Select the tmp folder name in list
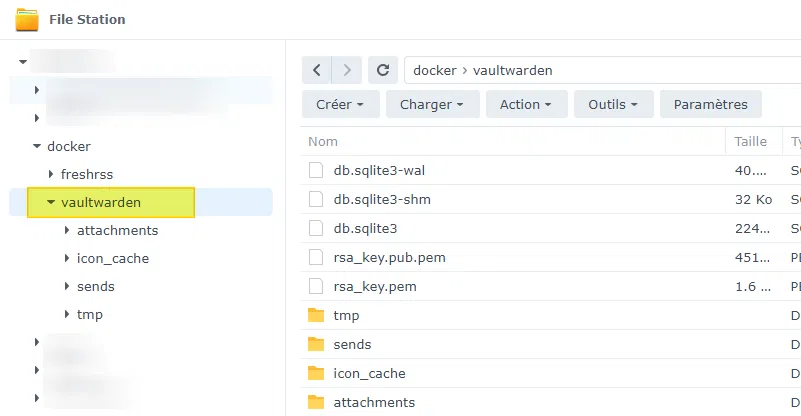Viewport: 801px width, 416px height. point(346,315)
